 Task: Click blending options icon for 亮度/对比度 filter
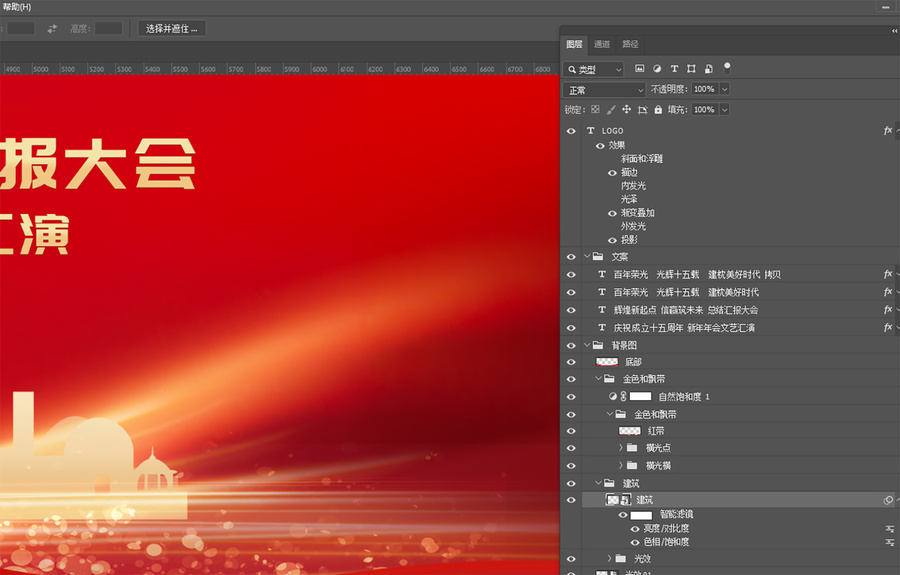pyautogui.click(x=890, y=529)
